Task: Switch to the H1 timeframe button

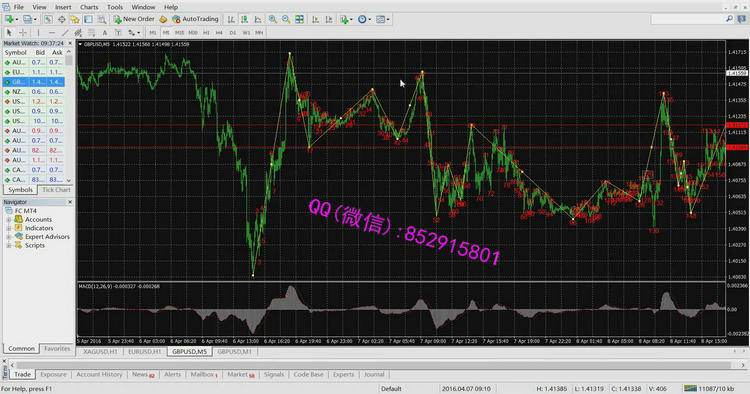Action: click(x=206, y=33)
